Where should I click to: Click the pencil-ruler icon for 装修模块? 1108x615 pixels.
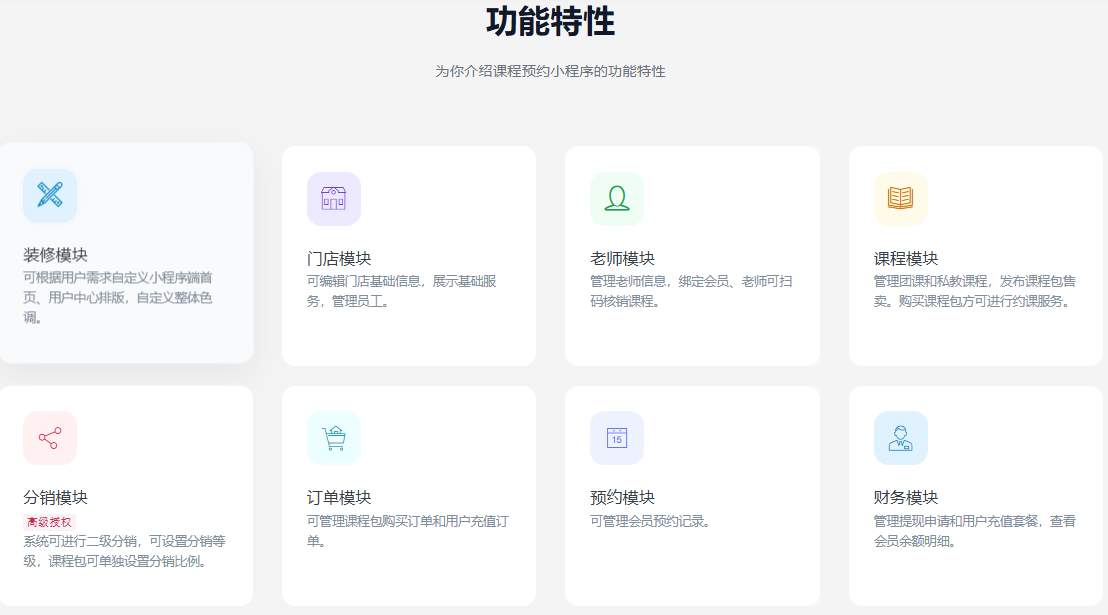[50, 195]
